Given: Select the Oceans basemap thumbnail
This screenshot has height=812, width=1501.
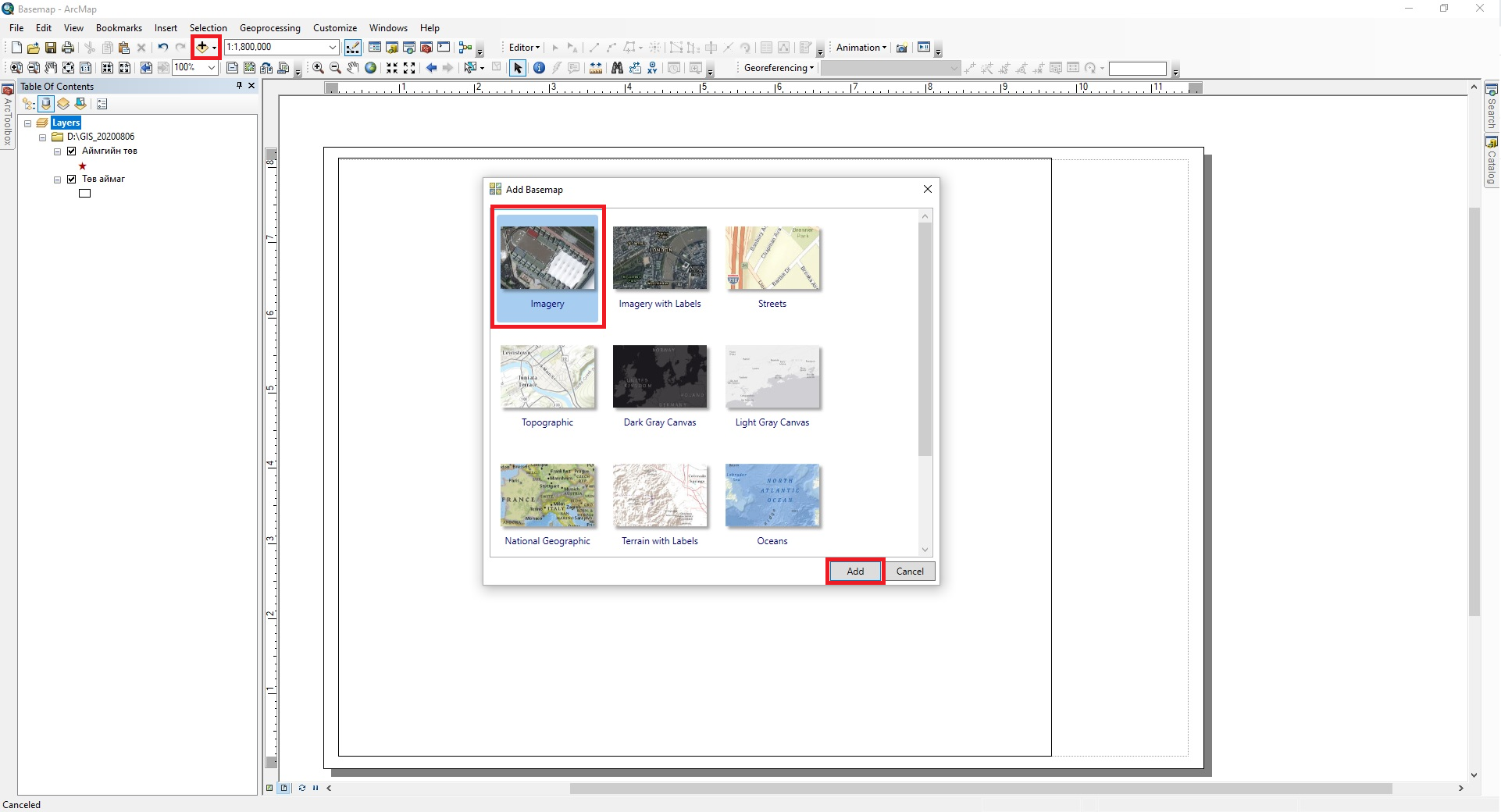Looking at the screenshot, I should pyautogui.click(x=772, y=496).
